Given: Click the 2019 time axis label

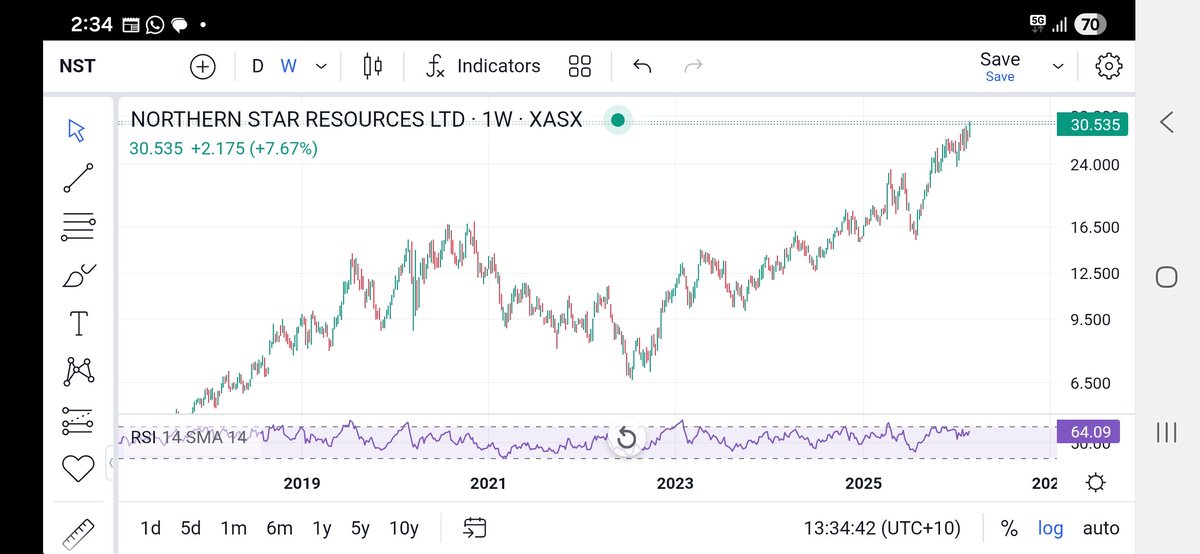Looking at the screenshot, I should 302,483.
